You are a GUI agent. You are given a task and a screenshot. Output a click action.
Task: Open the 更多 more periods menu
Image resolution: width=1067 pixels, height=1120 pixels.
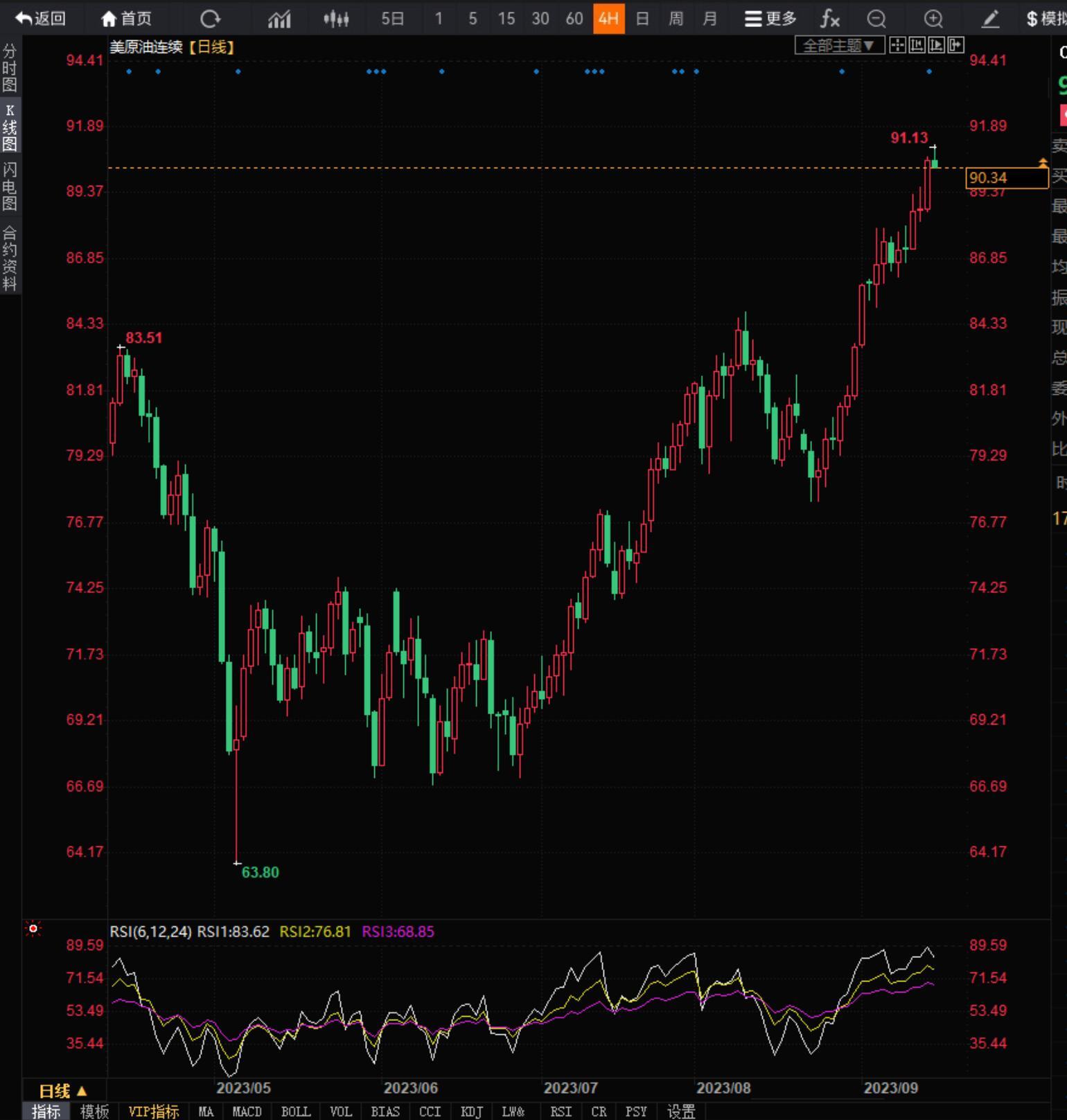tap(770, 19)
